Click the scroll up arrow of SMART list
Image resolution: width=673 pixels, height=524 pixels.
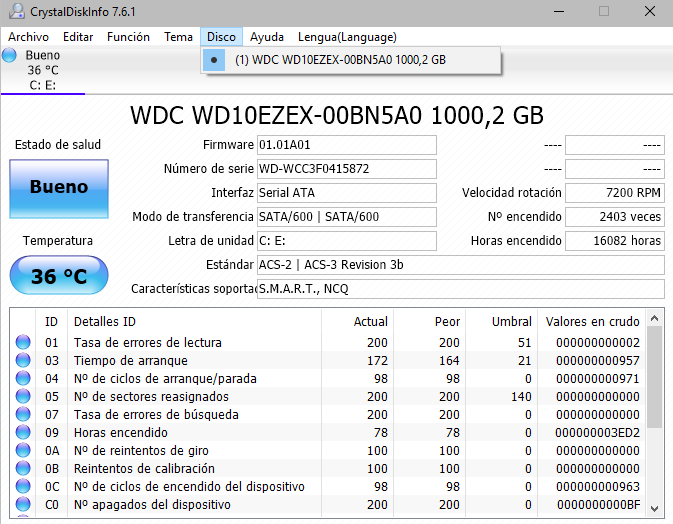[655, 318]
